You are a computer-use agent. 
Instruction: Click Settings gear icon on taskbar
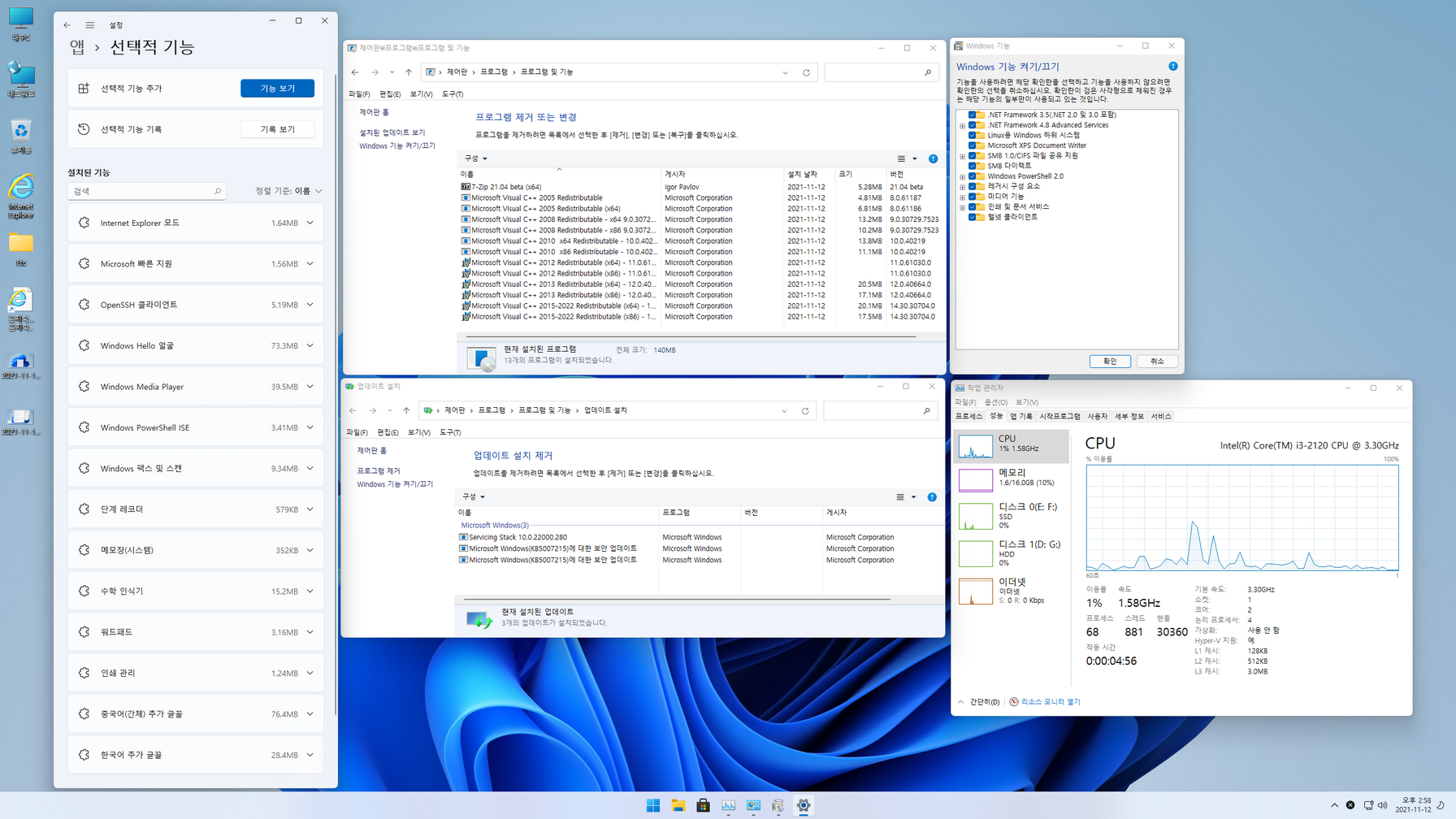804,805
